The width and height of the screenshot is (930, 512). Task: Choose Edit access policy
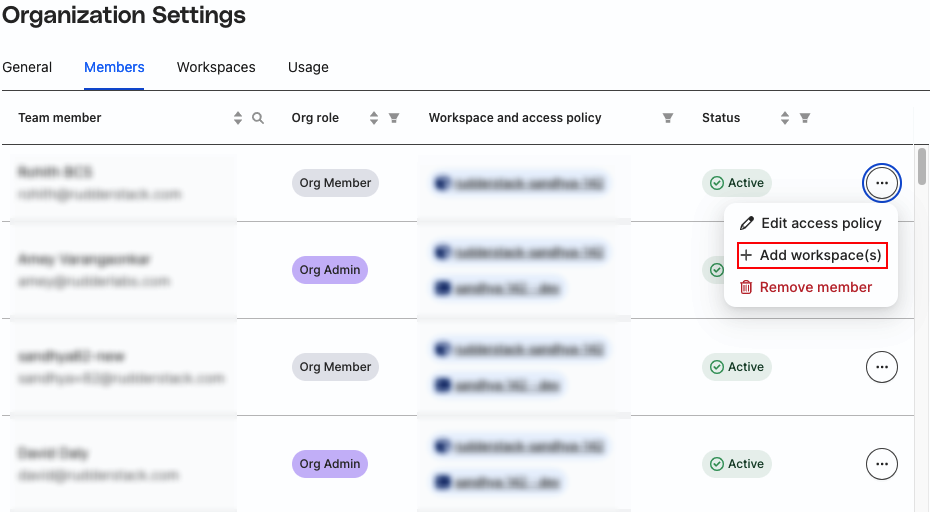[x=811, y=223]
